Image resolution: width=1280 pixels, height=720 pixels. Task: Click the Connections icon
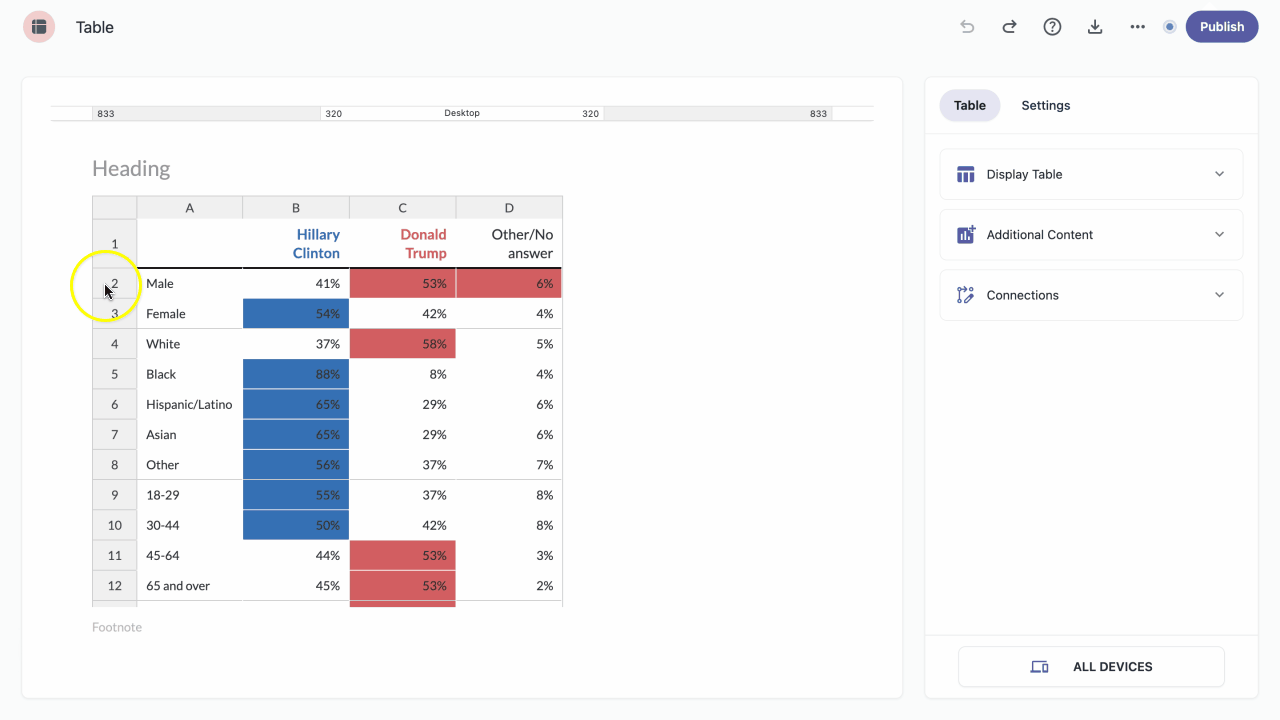(x=965, y=295)
